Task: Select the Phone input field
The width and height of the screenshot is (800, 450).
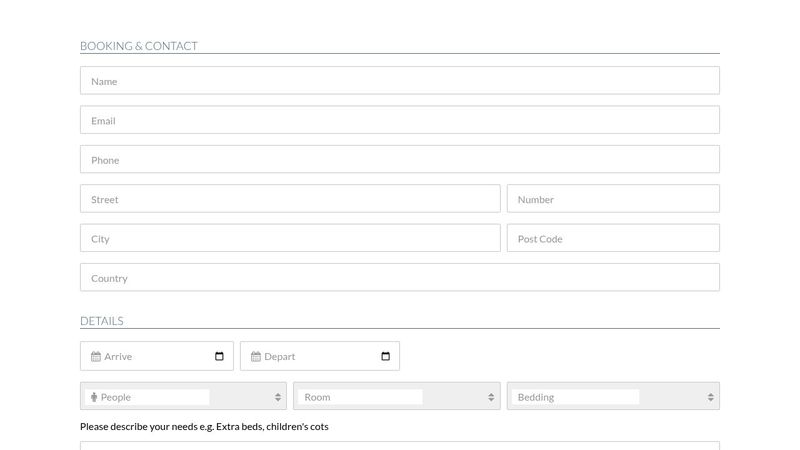Action: pyautogui.click(x=399, y=159)
